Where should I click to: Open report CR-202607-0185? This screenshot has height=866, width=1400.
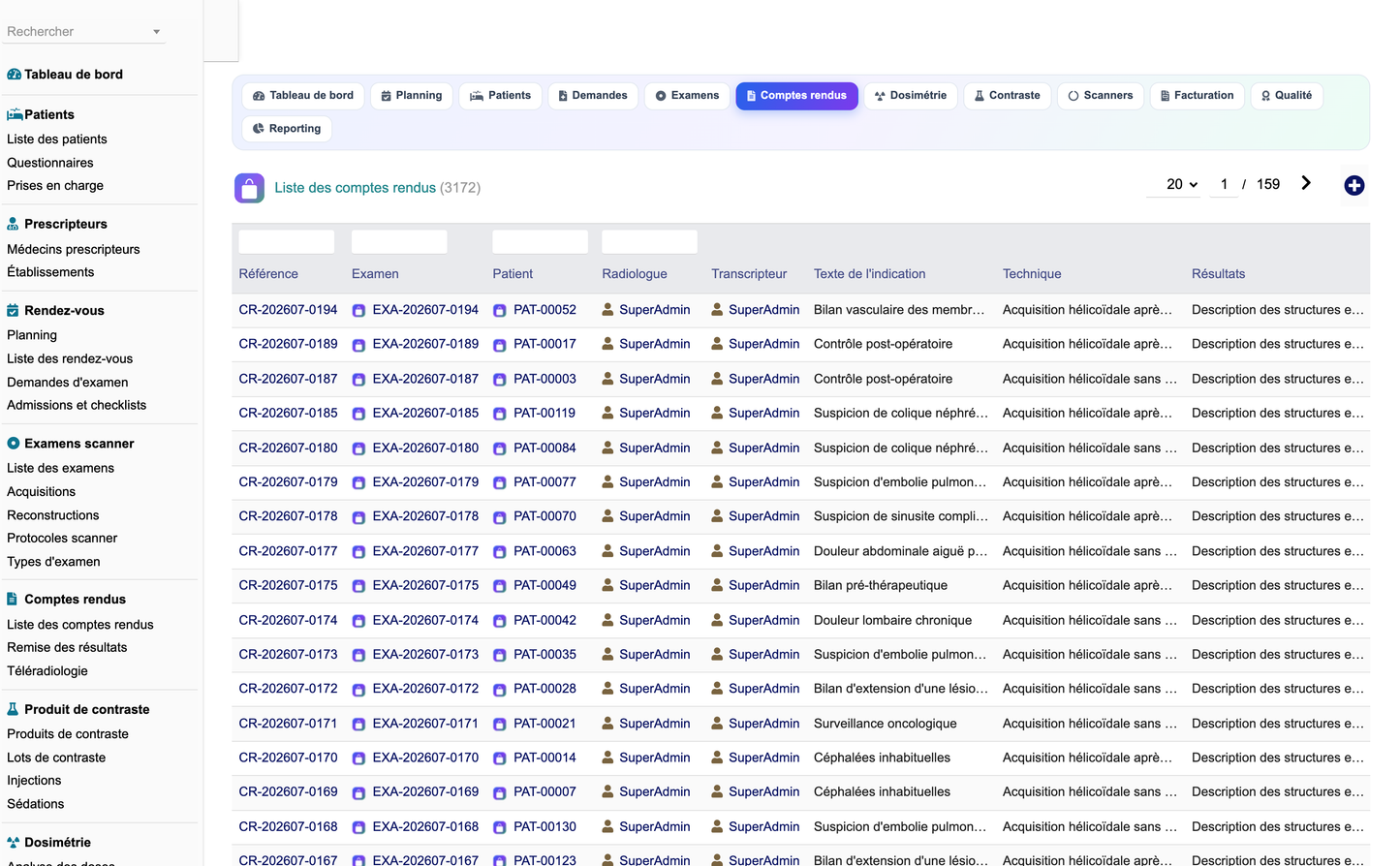(288, 413)
